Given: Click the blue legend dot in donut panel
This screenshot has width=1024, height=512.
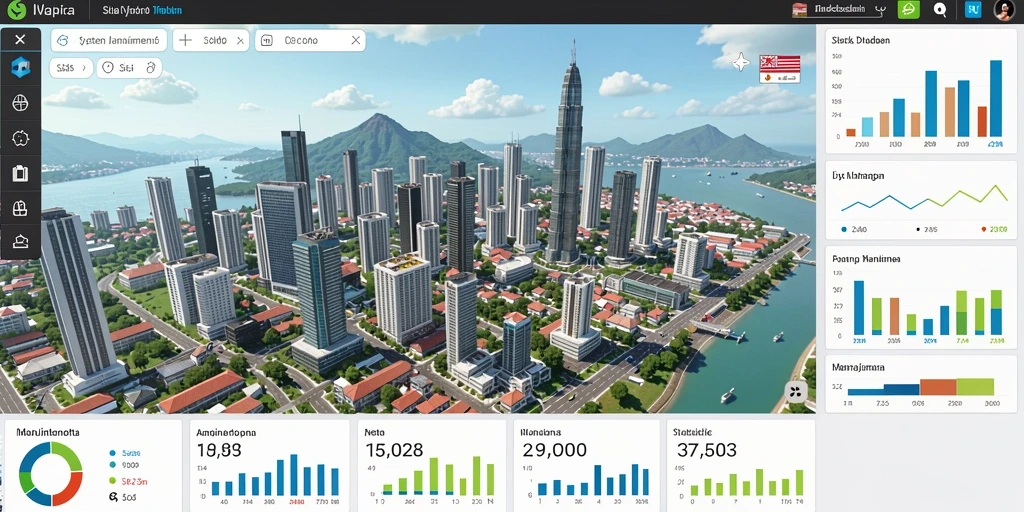Looking at the screenshot, I should point(112,453).
